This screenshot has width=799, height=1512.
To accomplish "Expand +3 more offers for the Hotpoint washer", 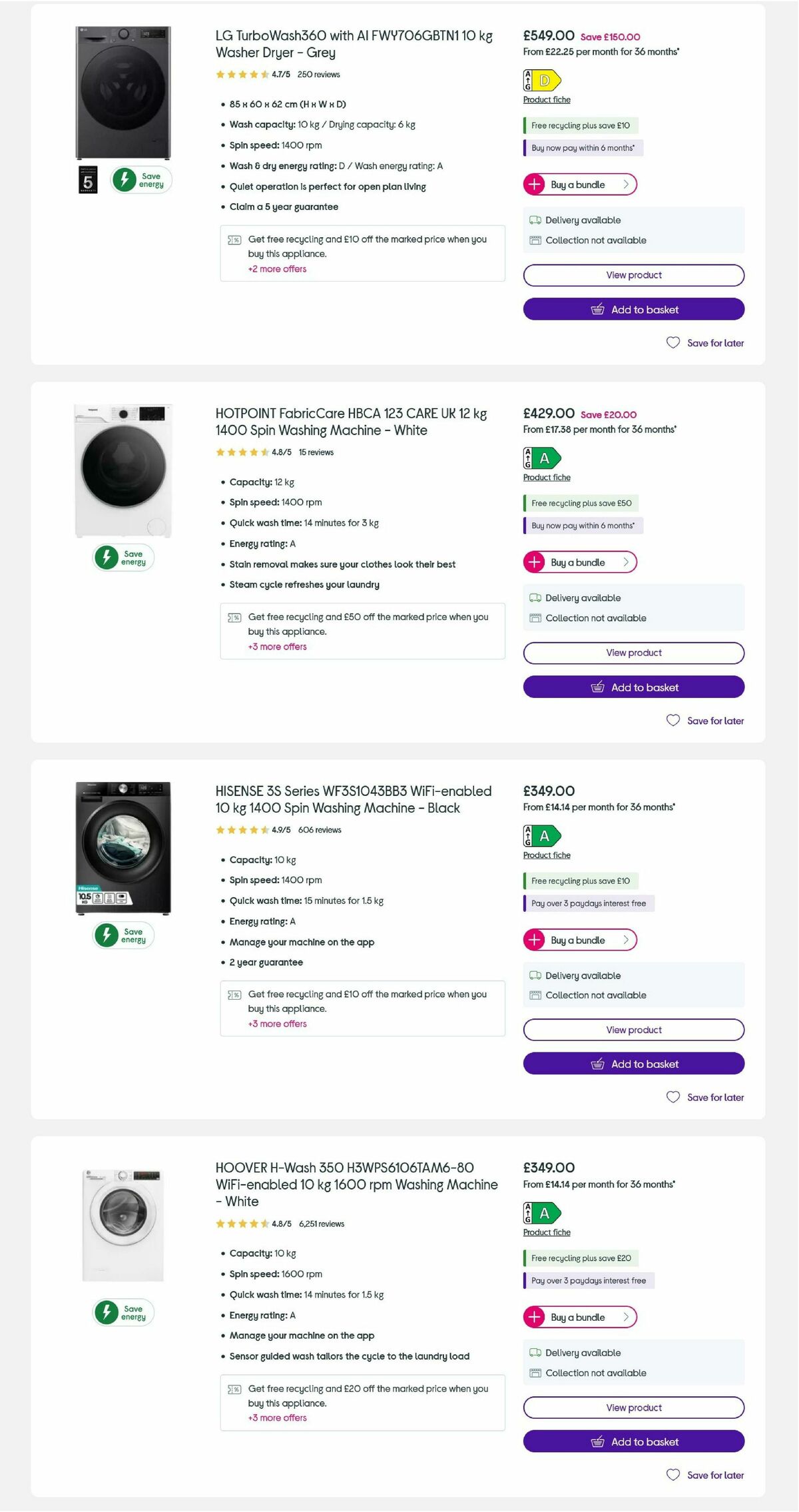I will point(277,647).
